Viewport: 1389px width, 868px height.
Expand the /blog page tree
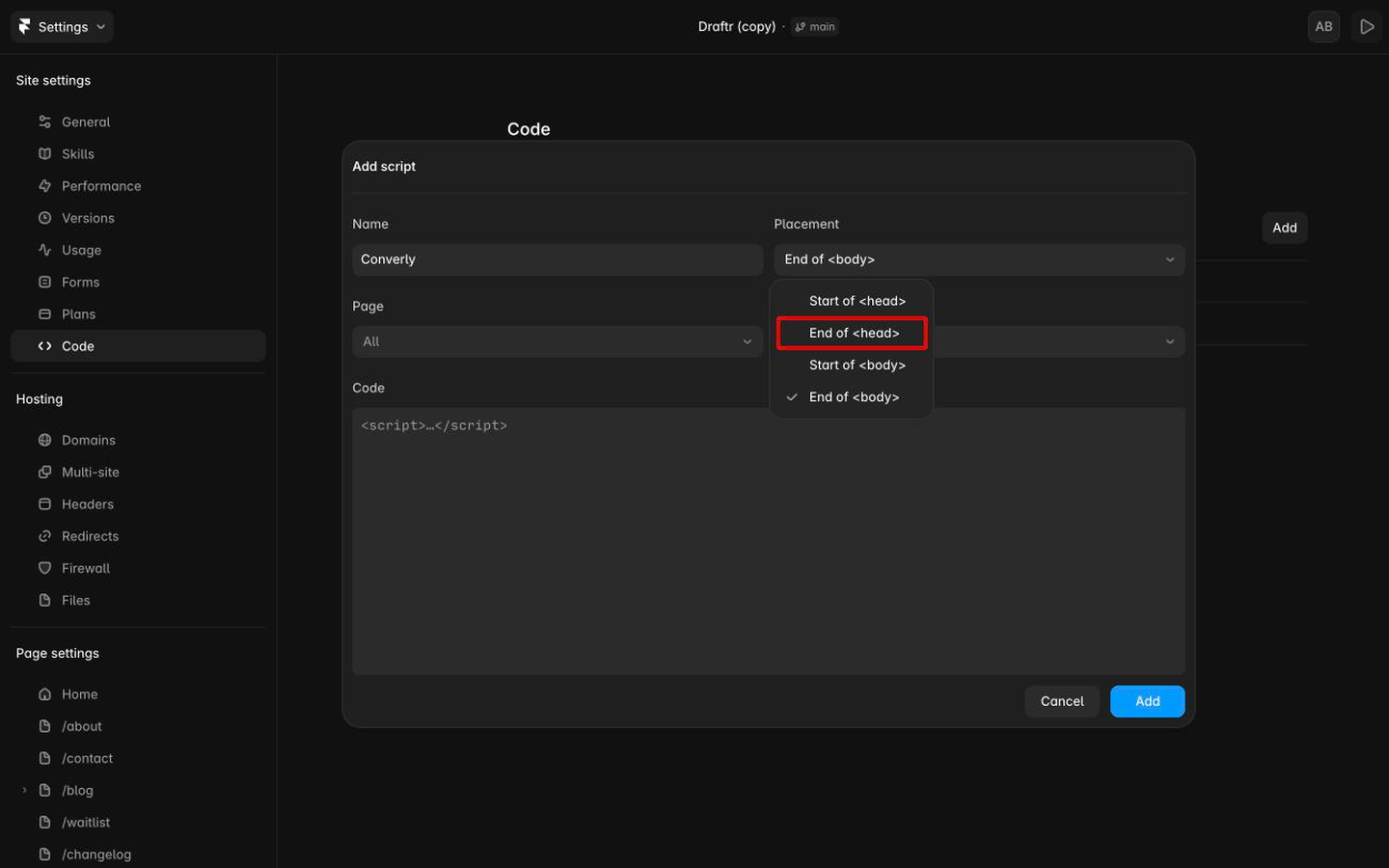pos(24,790)
